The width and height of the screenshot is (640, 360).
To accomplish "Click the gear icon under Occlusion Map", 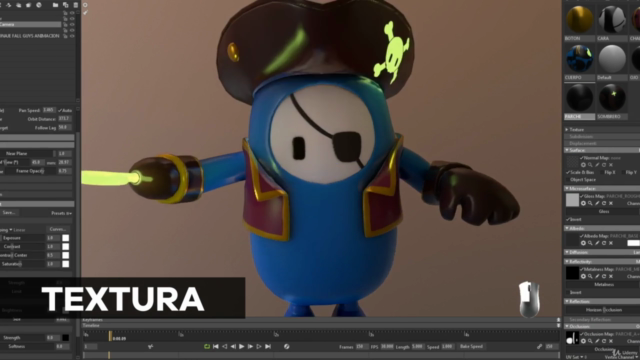I will pos(583,341).
